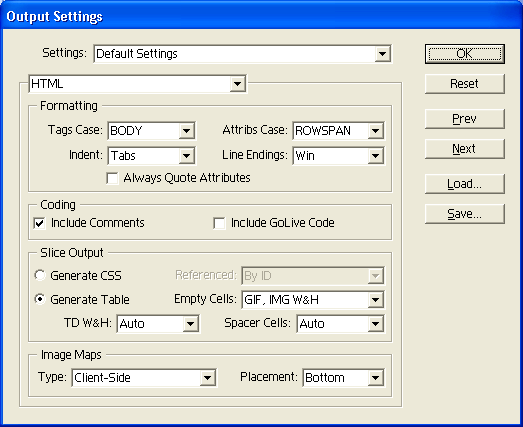
Task: Select the Generate CSS radio button
Action: tap(40, 276)
